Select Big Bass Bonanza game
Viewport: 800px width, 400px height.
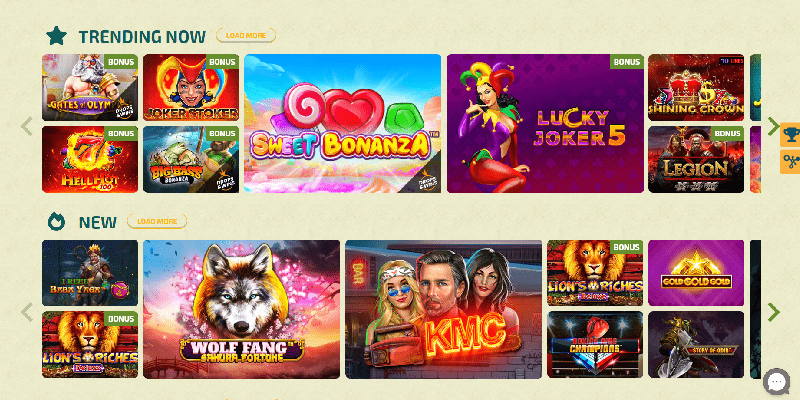click(x=191, y=160)
